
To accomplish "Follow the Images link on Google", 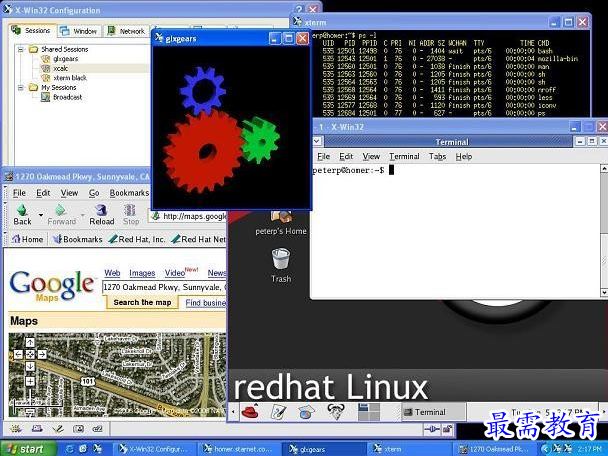I will pos(142,273).
